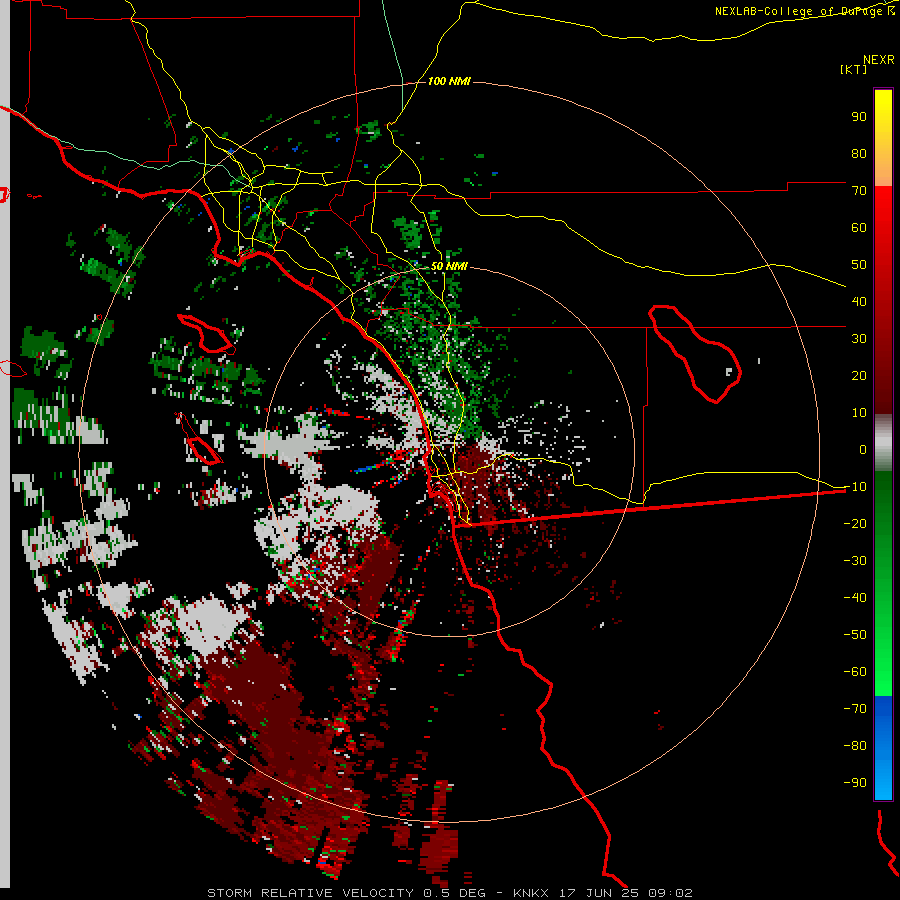Click the 70 value on the velocity scale
Viewport: 900px width, 900px height.
(859, 191)
